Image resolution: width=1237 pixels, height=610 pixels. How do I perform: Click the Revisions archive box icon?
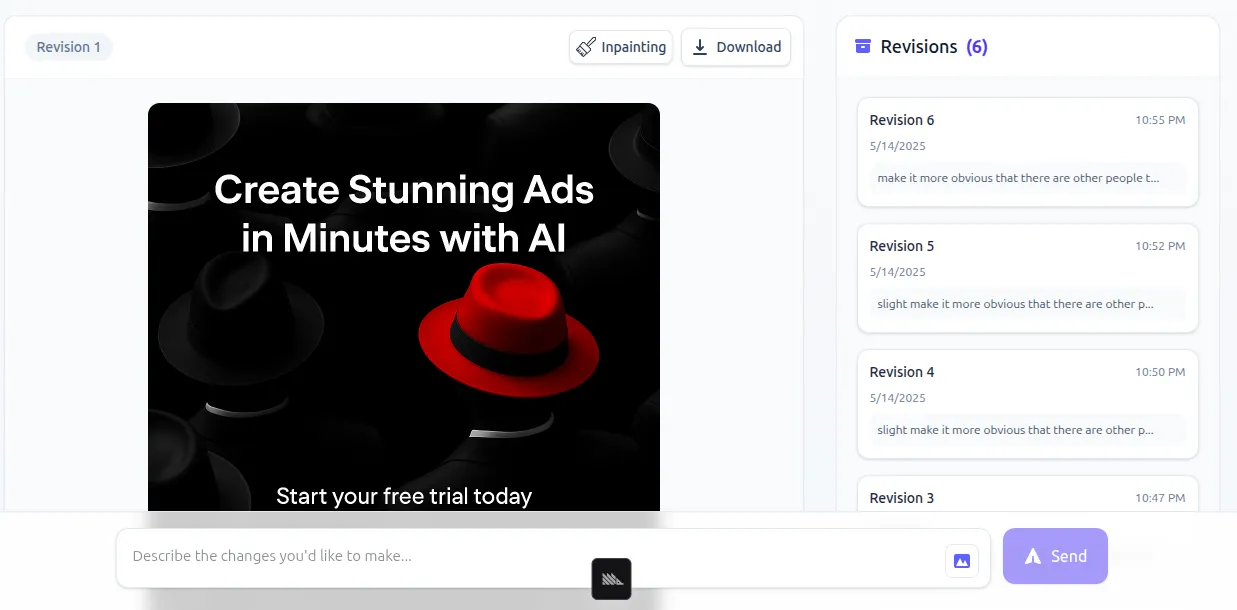click(863, 46)
